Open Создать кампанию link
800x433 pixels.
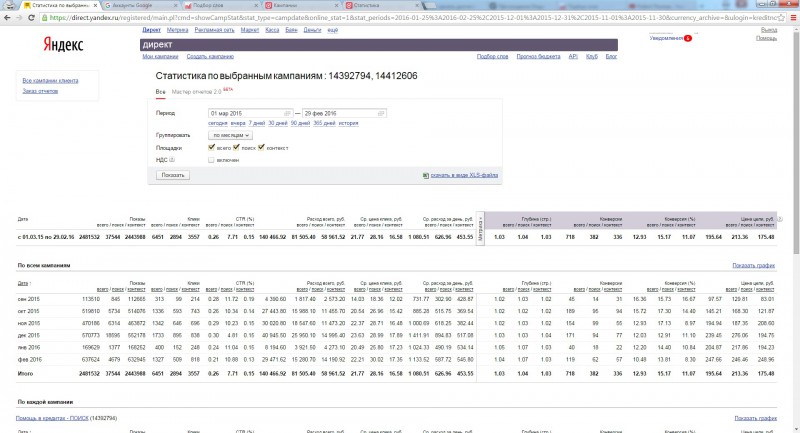pyautogui.click(x=210, y=57)
